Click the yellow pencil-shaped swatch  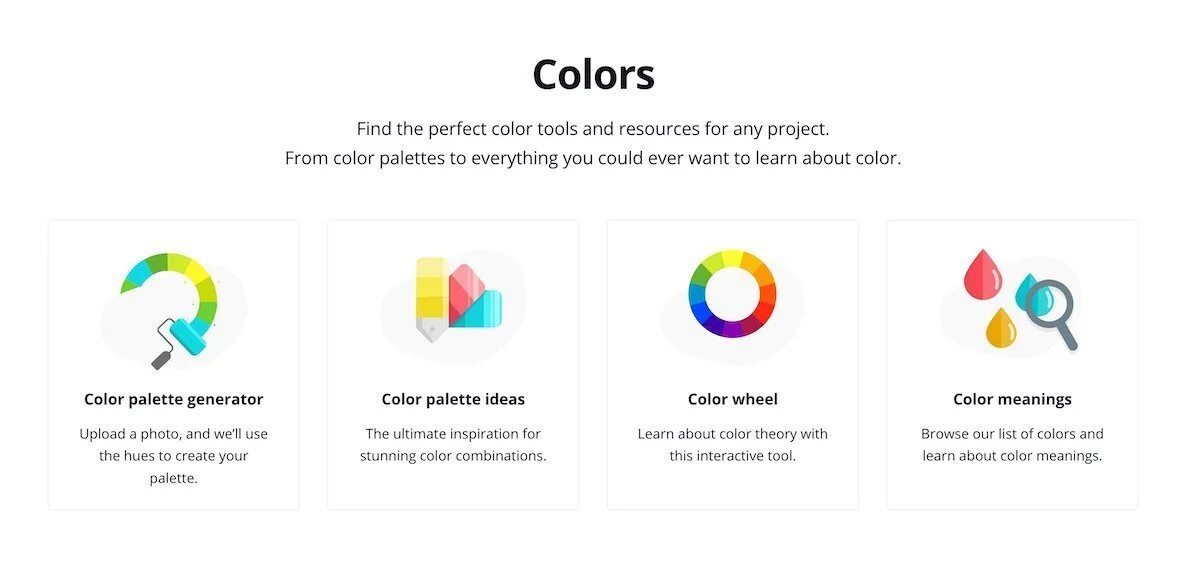[x=431, y=299]
